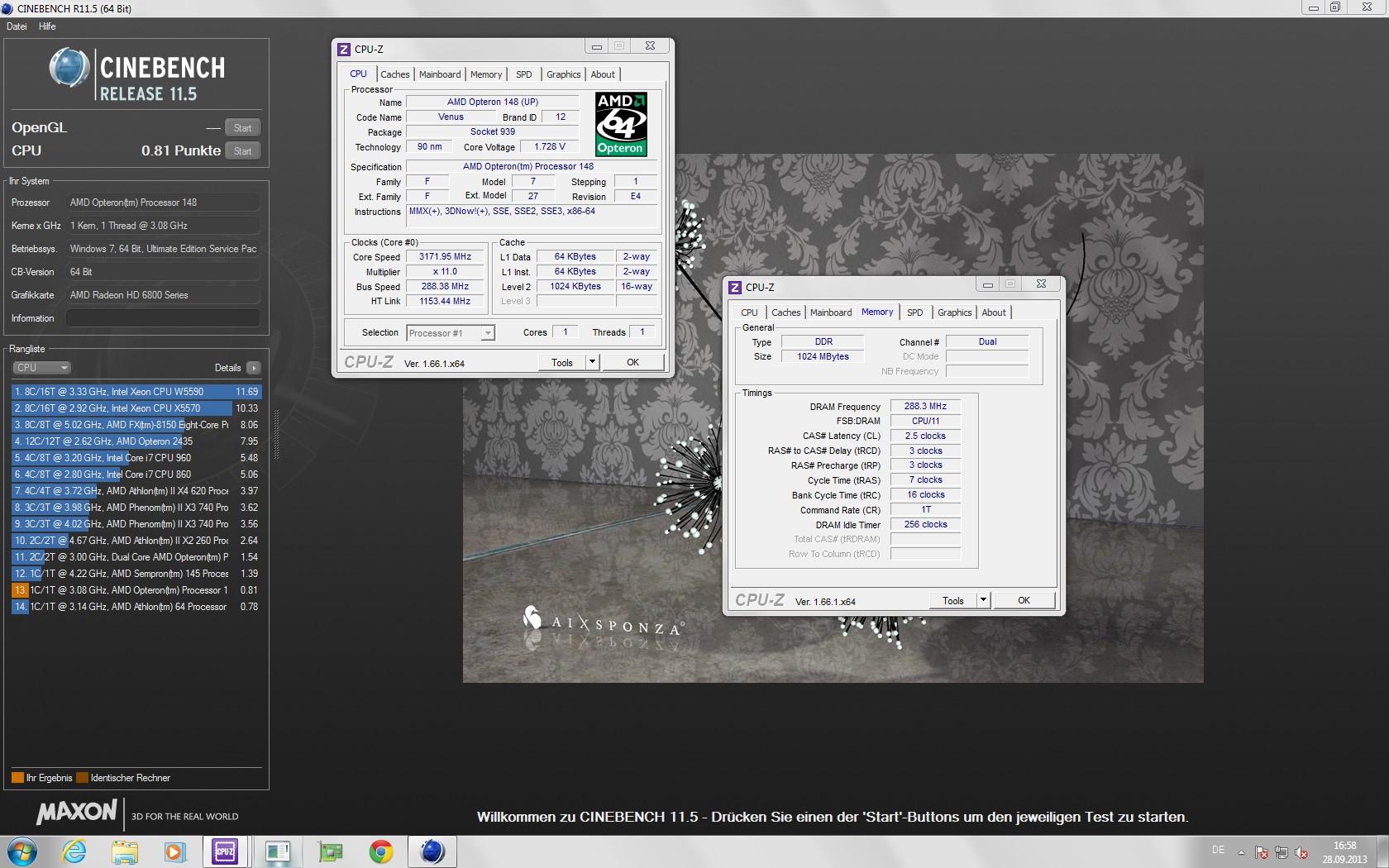Click the muted volume tray icon
This screenshot has height=868, width=1389.
tap(1301, 852)
